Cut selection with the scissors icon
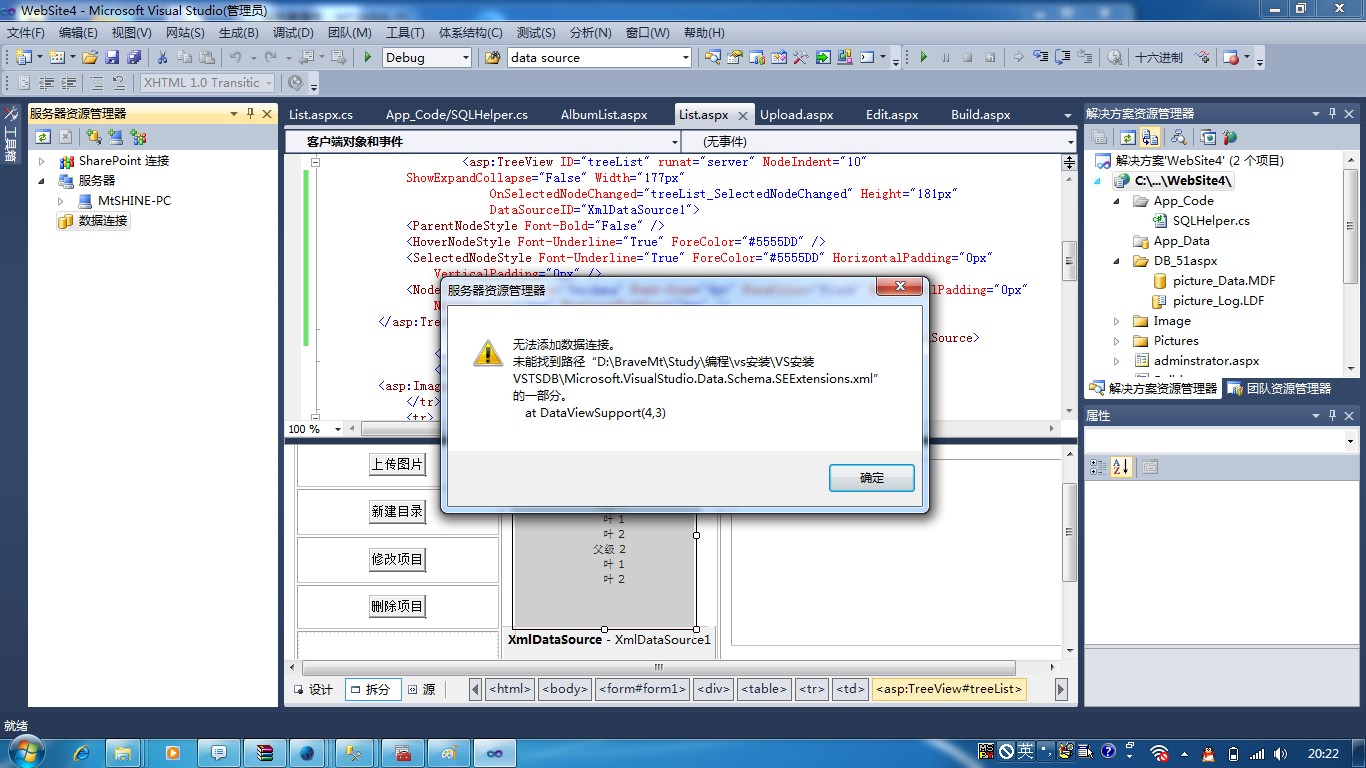Image resolution: width=1366 pixels, height=768 pixels. (162, 58)
